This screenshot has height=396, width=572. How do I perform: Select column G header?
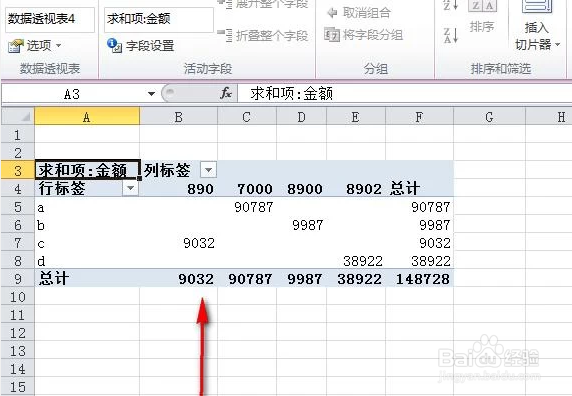(x=489, y=117)
